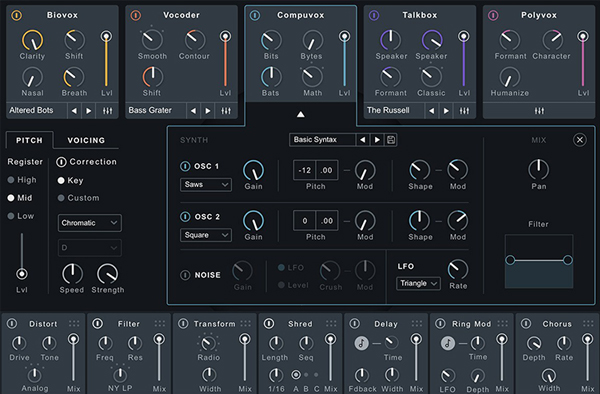Grab the Shred module reorder handle

click(x=331, y=324)
